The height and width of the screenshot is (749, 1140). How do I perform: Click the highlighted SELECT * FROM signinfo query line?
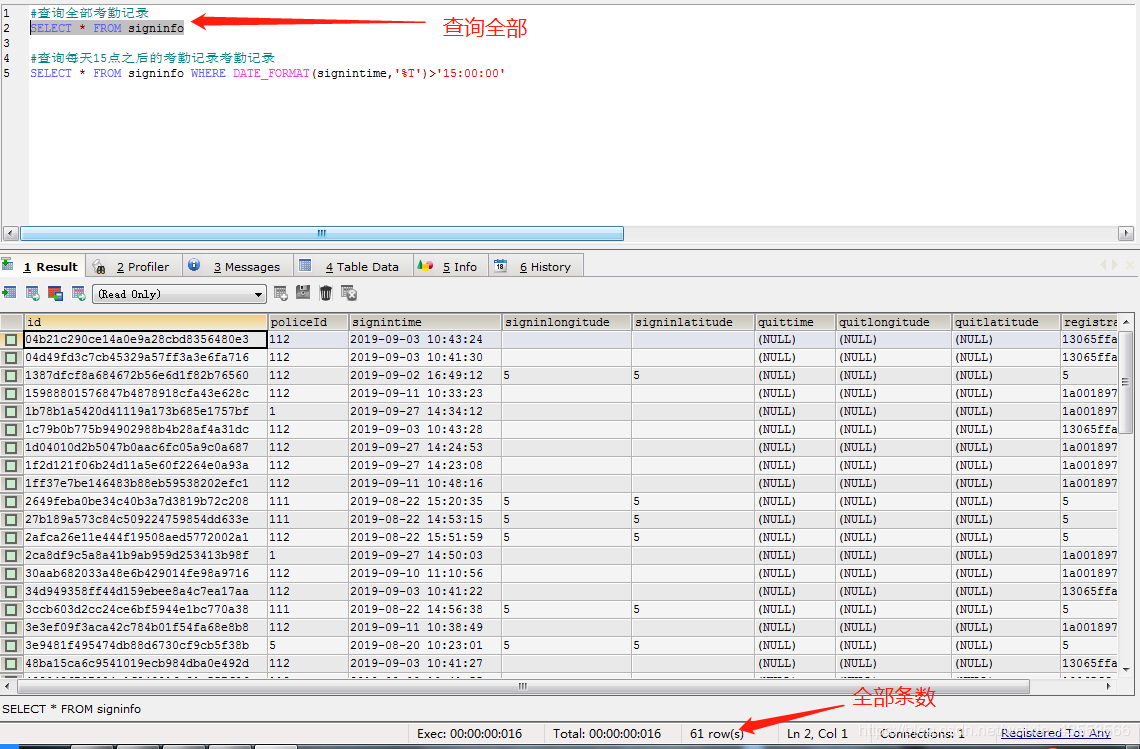[107, 28]
